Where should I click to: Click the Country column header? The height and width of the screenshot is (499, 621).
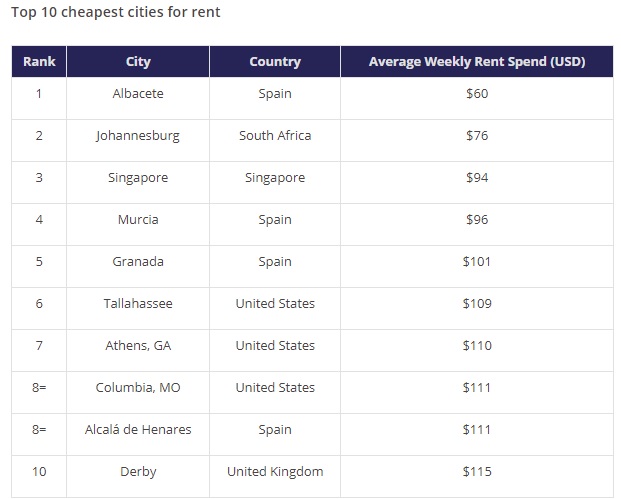click(275, 61)
